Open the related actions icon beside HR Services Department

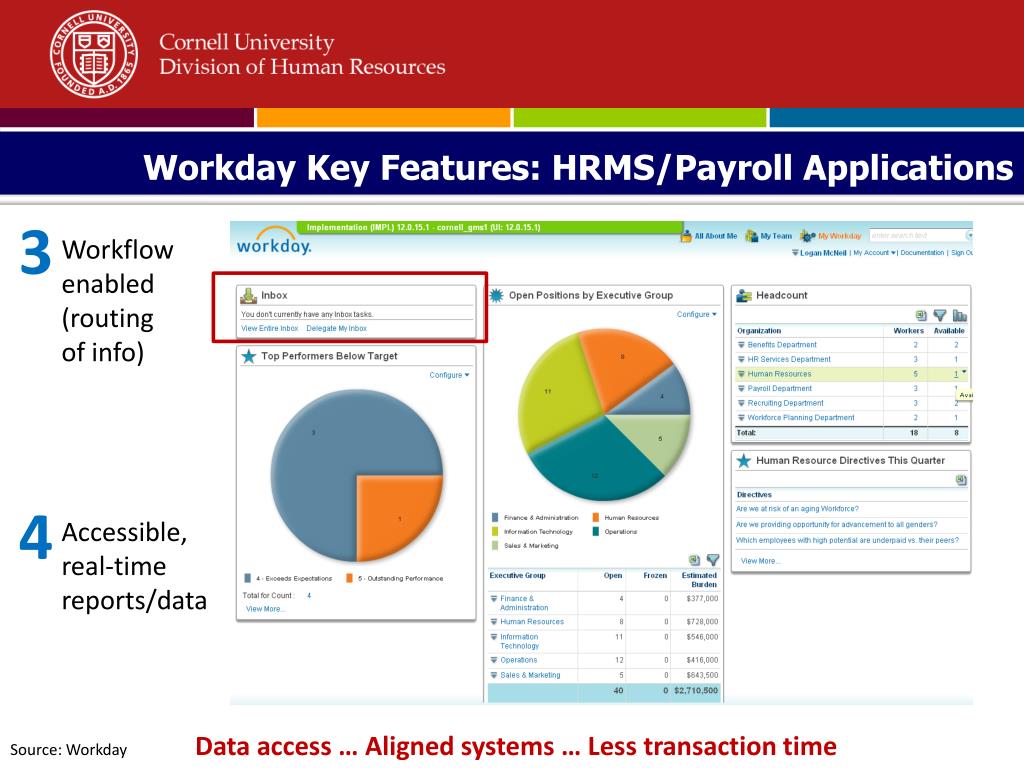[741, 359]
